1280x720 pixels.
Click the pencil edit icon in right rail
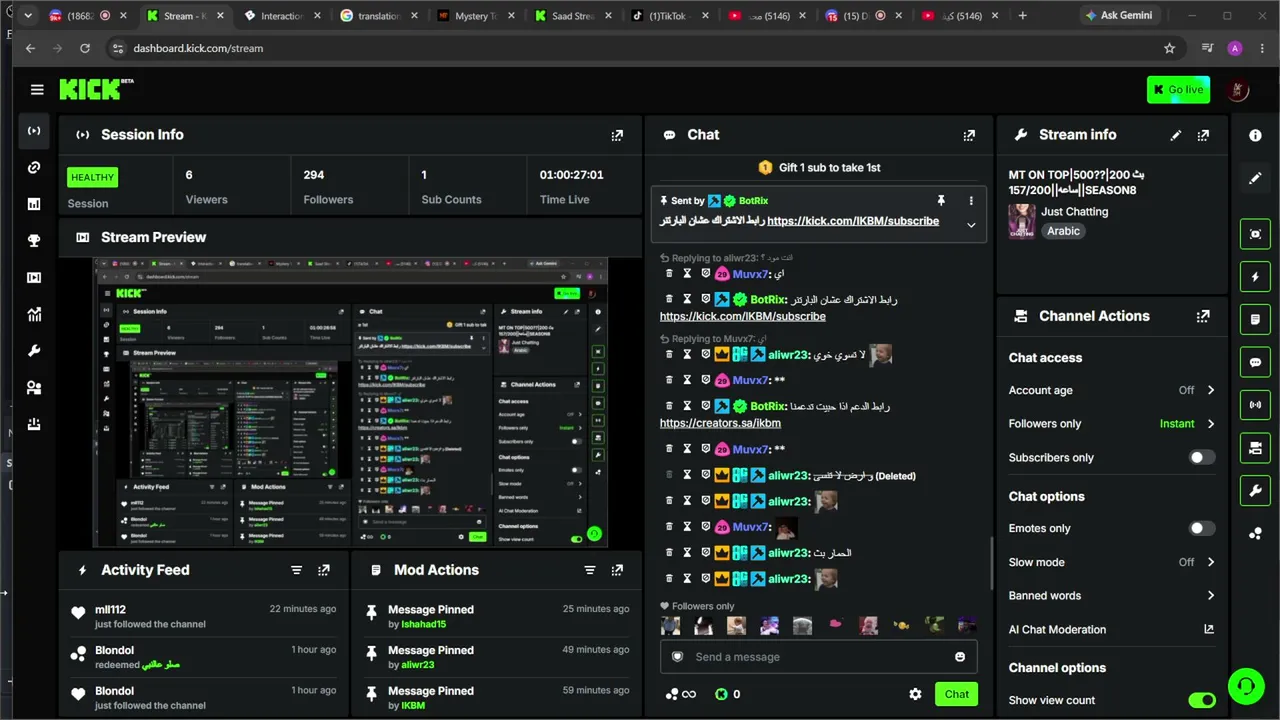pyautogui.click(x=1255, y=178)
